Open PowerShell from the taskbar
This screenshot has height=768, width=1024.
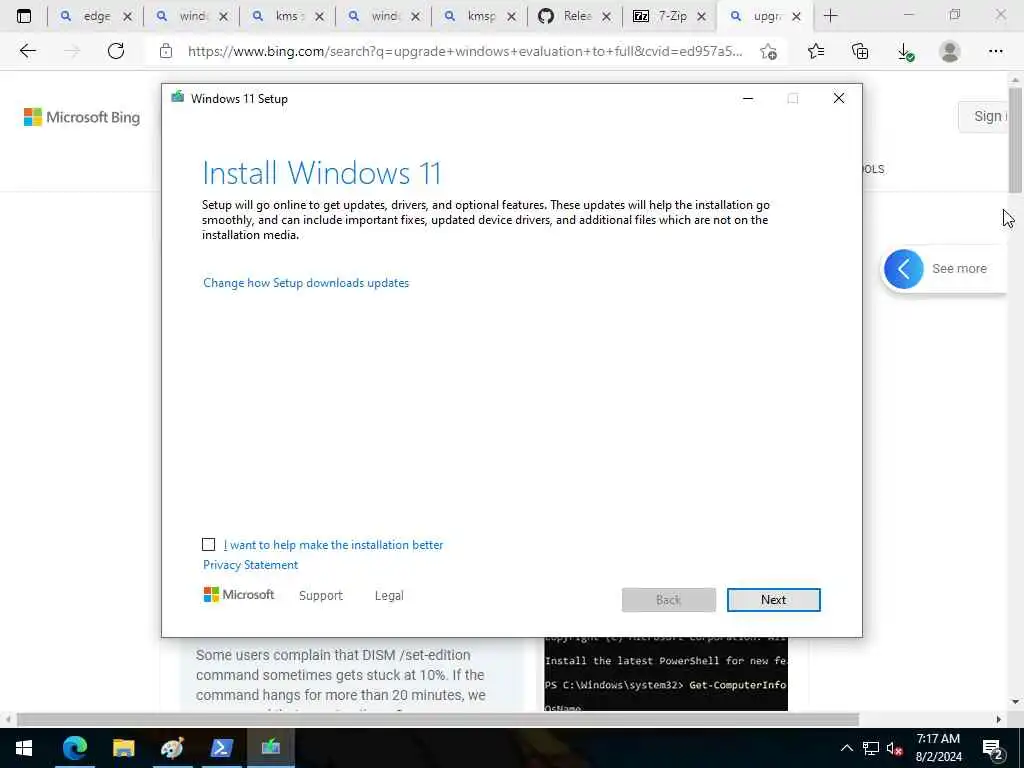(x=221, y=748)
